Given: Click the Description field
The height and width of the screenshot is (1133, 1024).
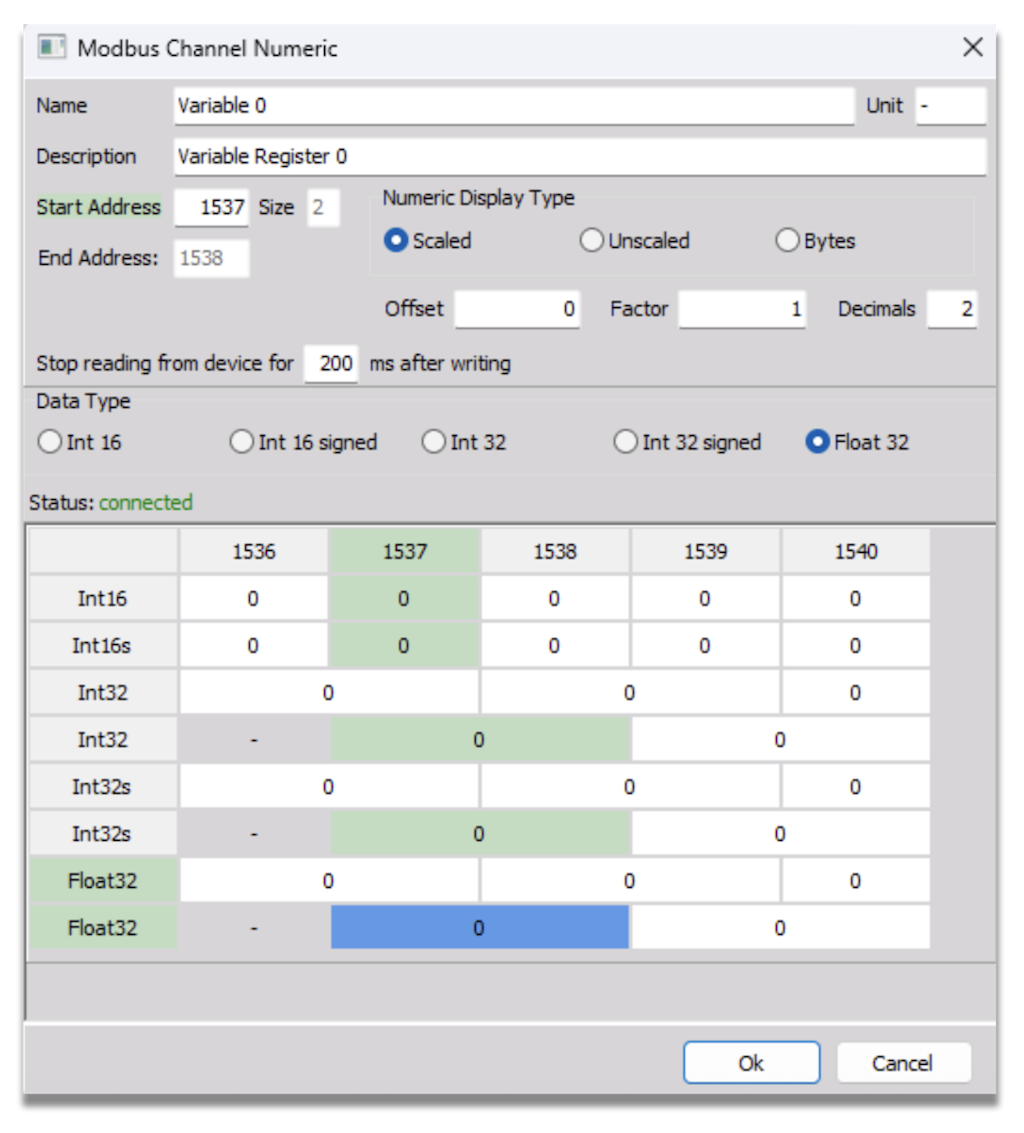Looking at the screenshot, I should (500, 156).
